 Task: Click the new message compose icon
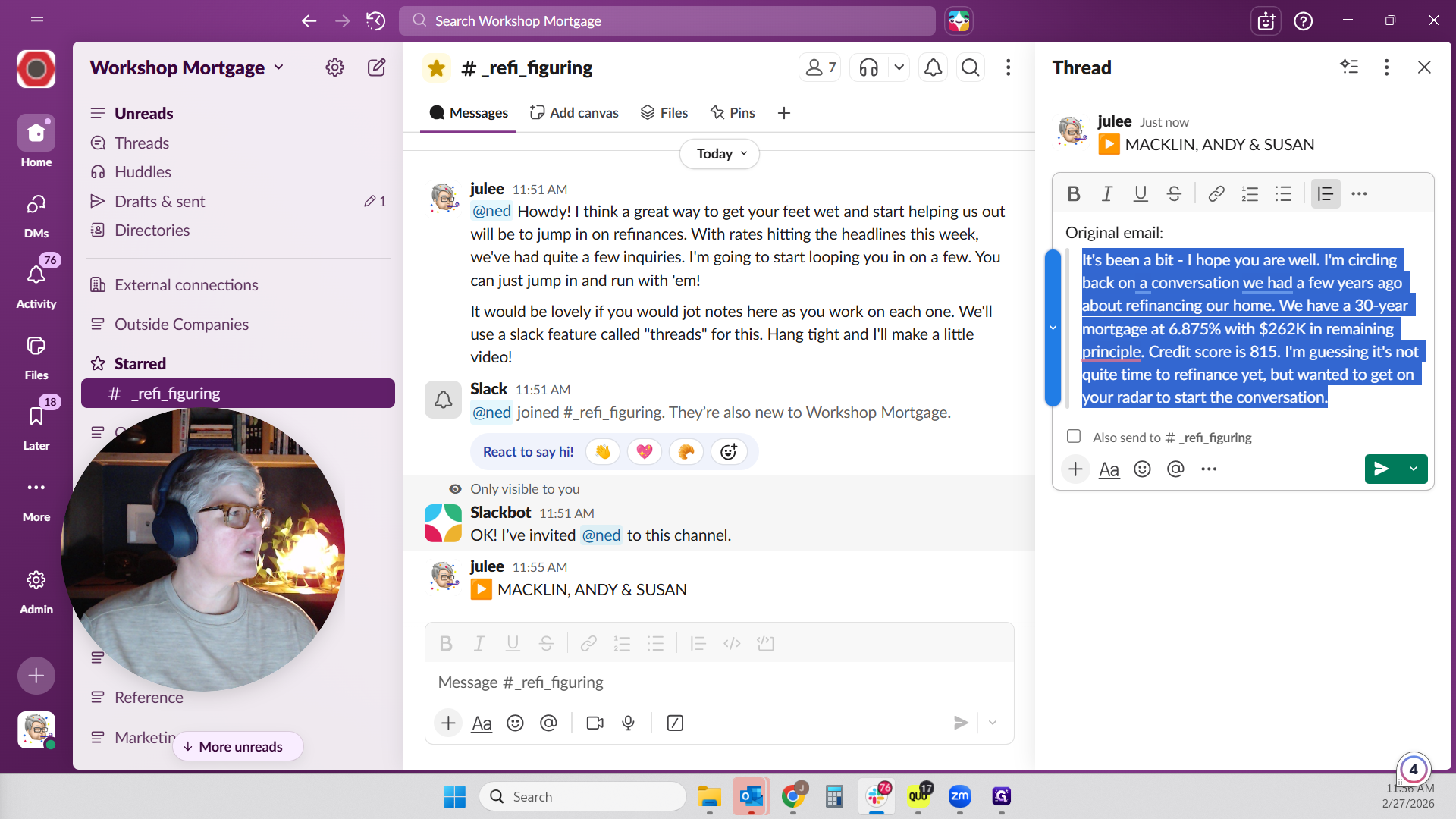pos(376,67)
